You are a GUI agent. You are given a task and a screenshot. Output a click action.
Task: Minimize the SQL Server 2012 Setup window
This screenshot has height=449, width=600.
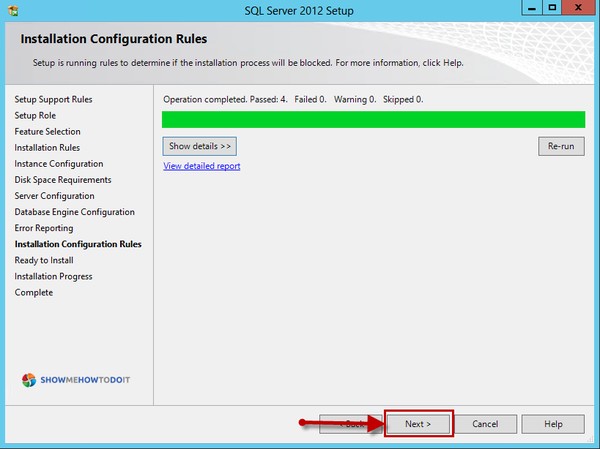532,8
